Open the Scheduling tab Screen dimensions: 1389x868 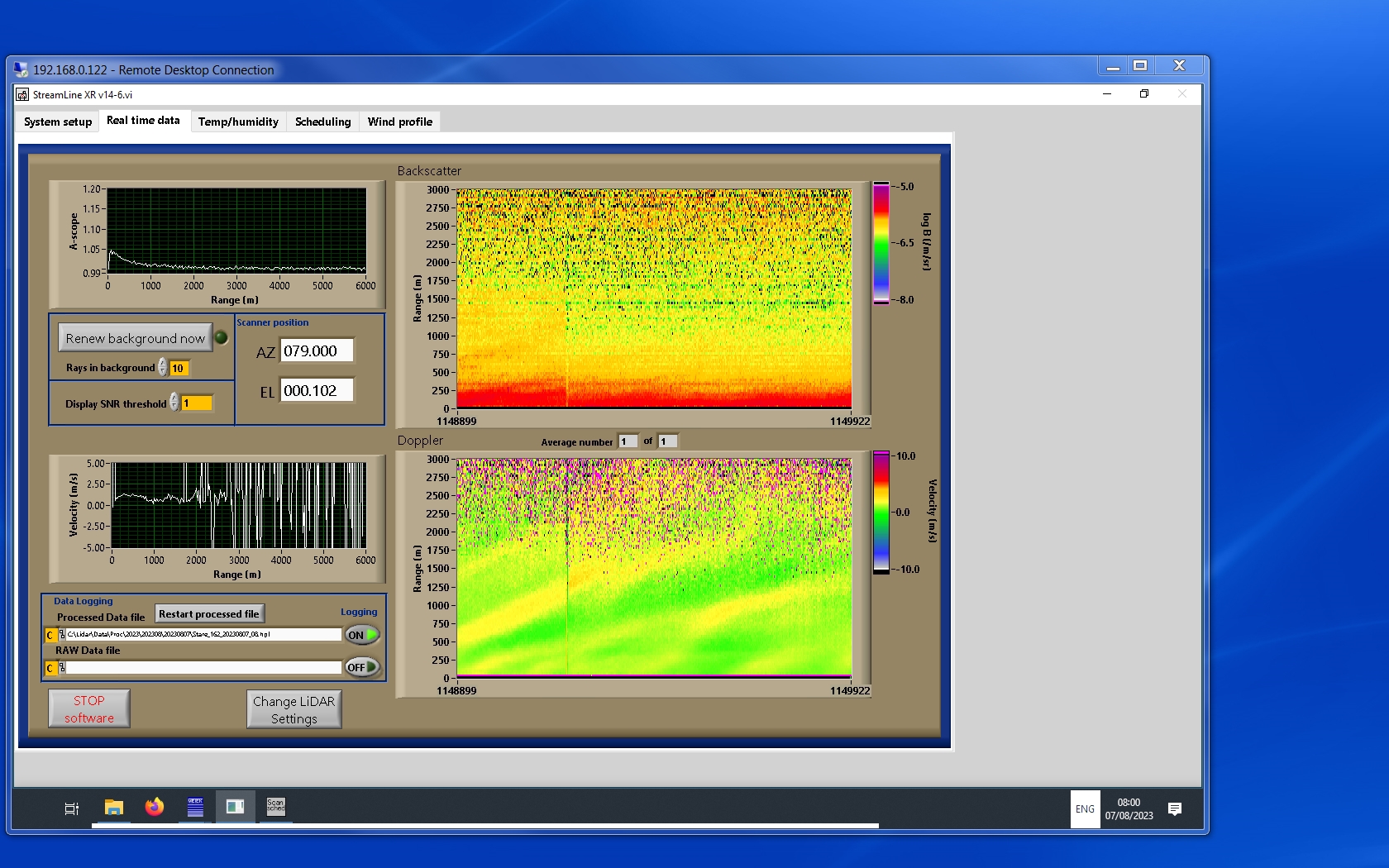[x=322, y=122]
